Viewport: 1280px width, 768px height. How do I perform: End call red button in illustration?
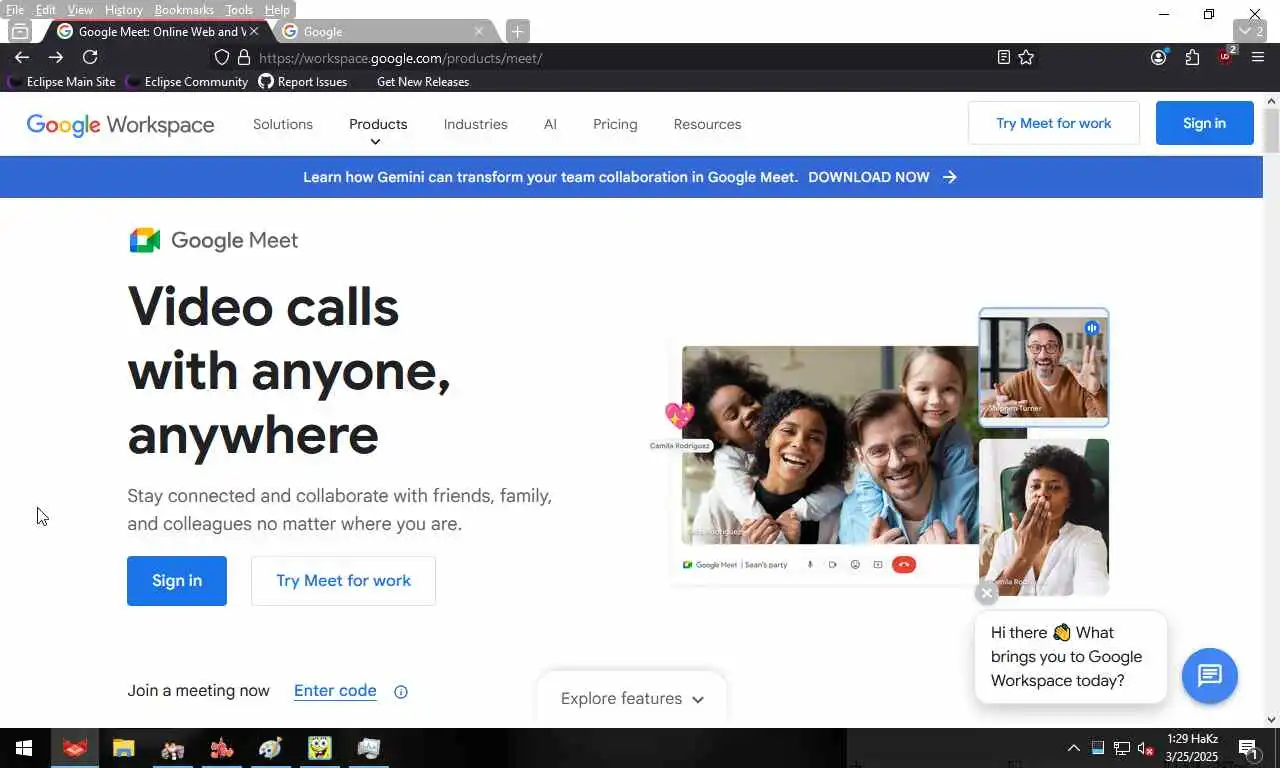(903, 565)
